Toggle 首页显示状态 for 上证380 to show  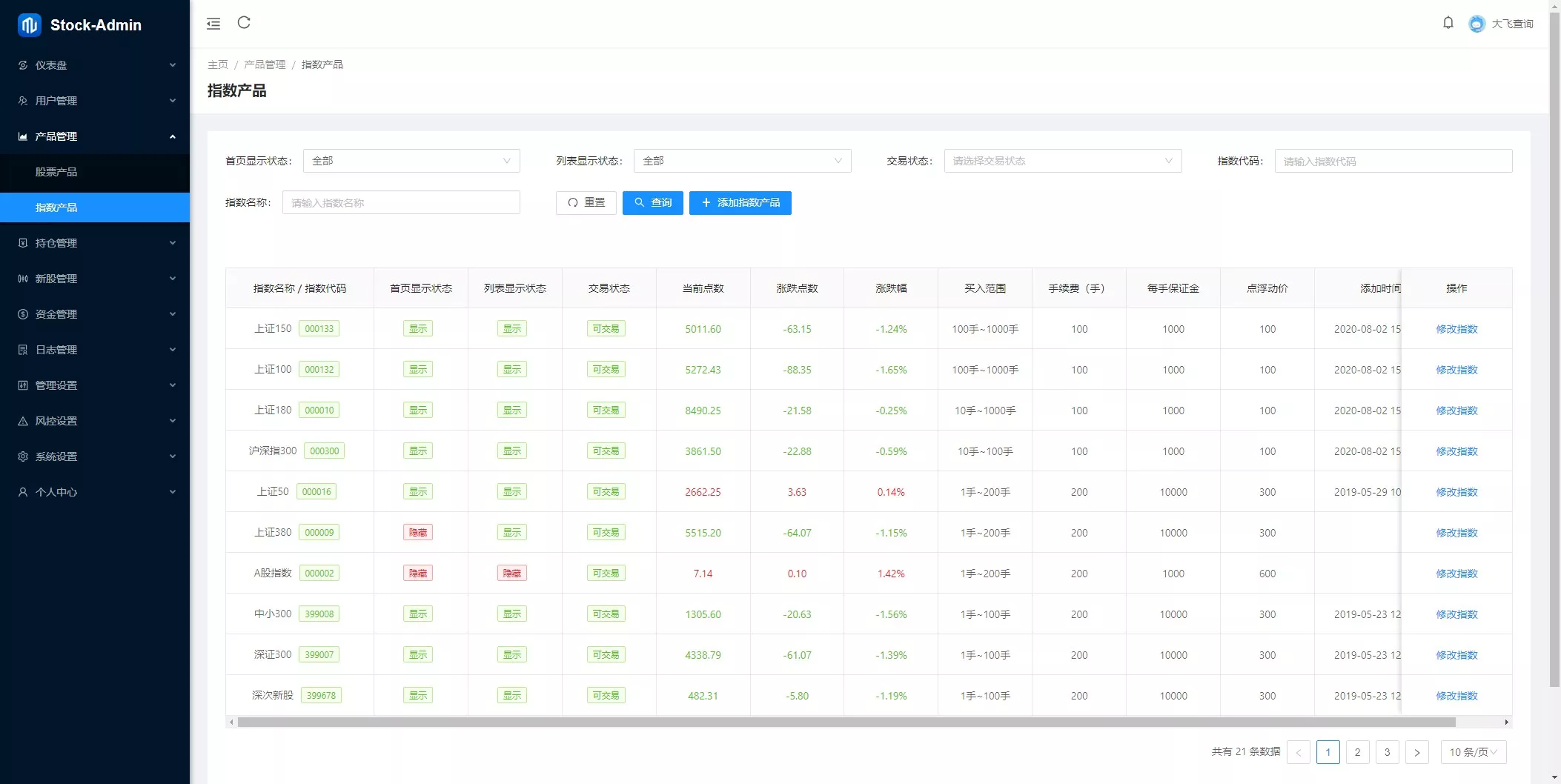pyautogui.click(x=417, y=532)
